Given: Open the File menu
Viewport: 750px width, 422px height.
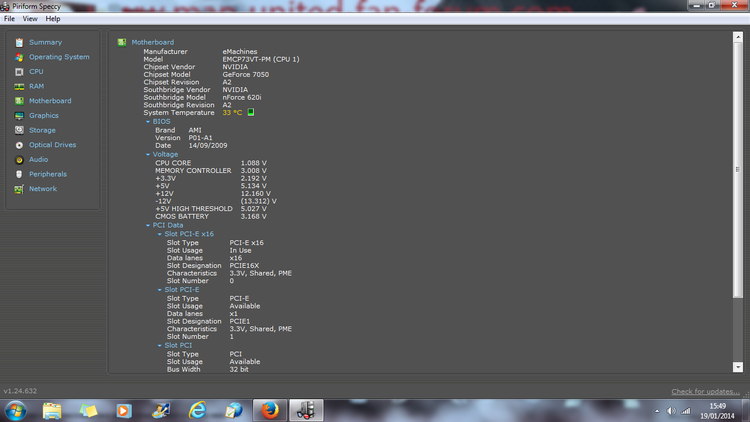Looking at the screenshot, I should tap(9, 19).
